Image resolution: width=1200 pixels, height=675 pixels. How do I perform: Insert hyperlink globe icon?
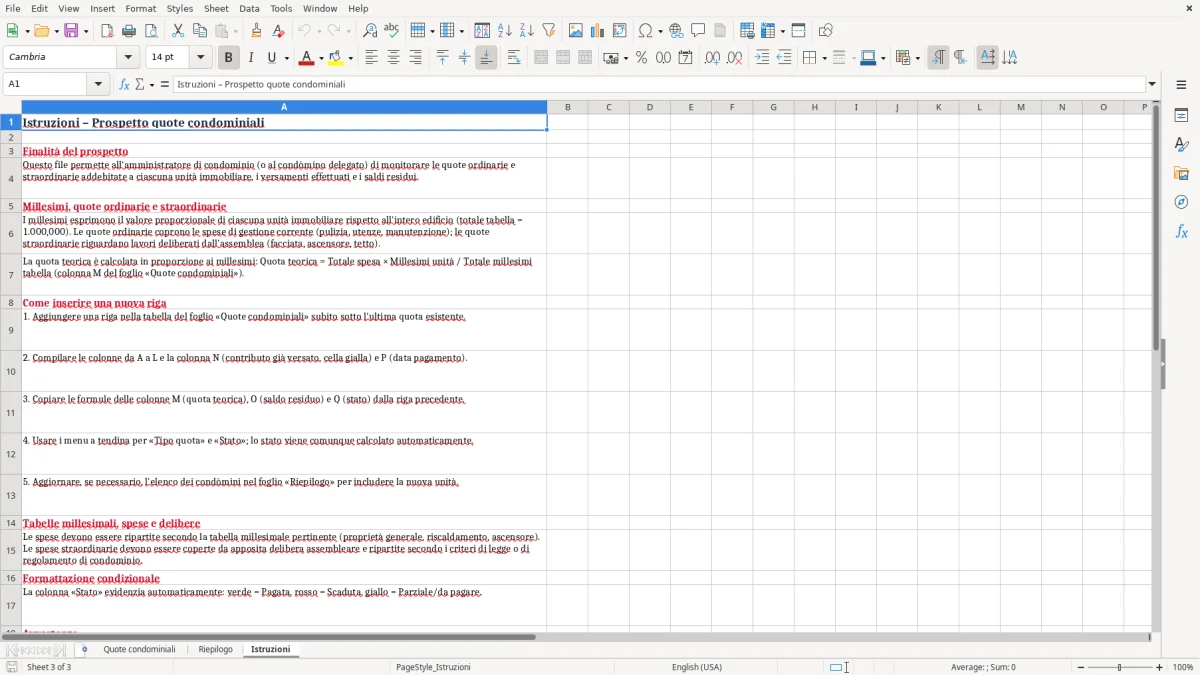click(x=676, y=31)
